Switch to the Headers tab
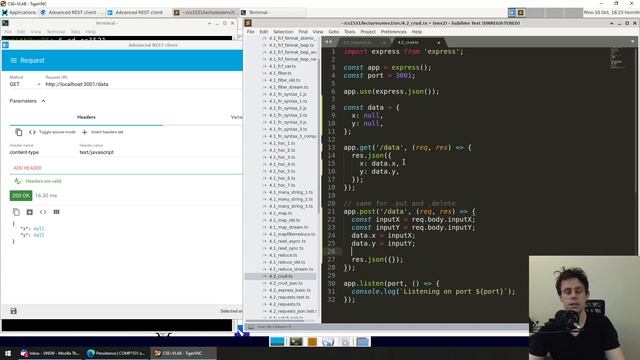The height and width of the screenshot is (360, 640). point(86,117)
